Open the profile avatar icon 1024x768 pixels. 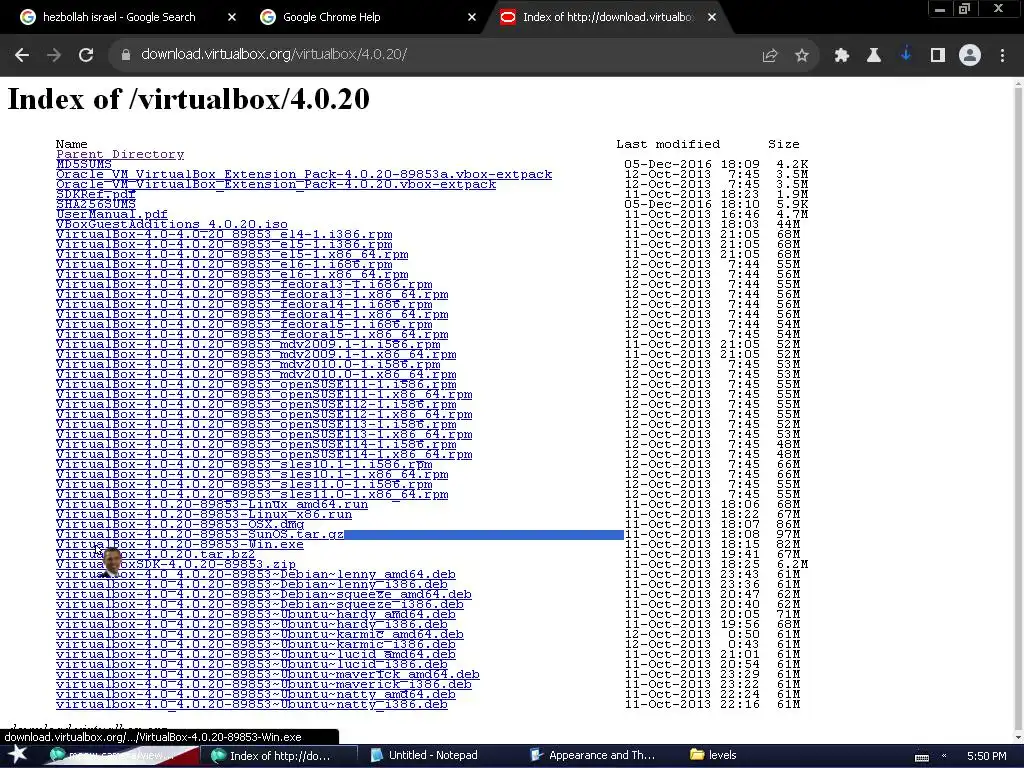coord(970,56)
